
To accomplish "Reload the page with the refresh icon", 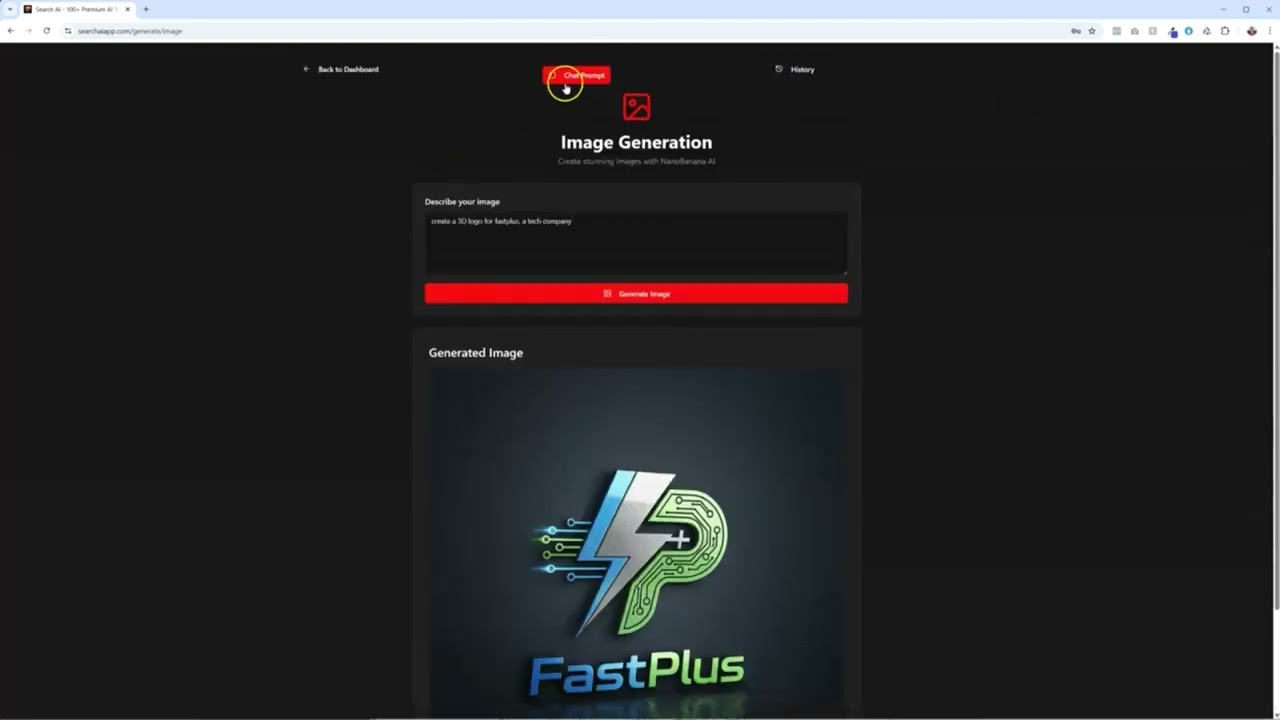I will pyautogui.click(x=46, y=31).
